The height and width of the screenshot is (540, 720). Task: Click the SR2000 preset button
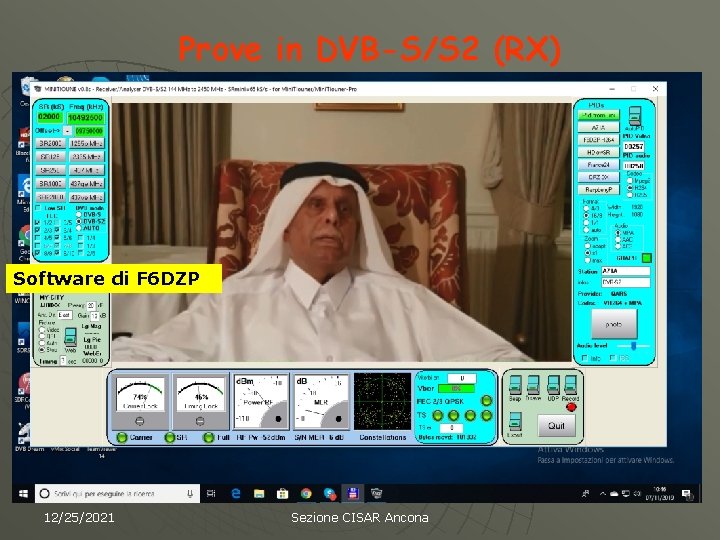pyautogui.click(x=51, y=143)
